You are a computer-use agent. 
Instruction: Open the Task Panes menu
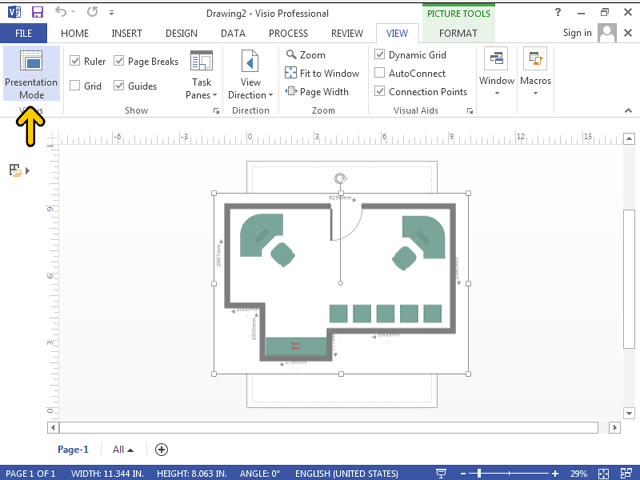pyautogui.click(x=201, y=76)
